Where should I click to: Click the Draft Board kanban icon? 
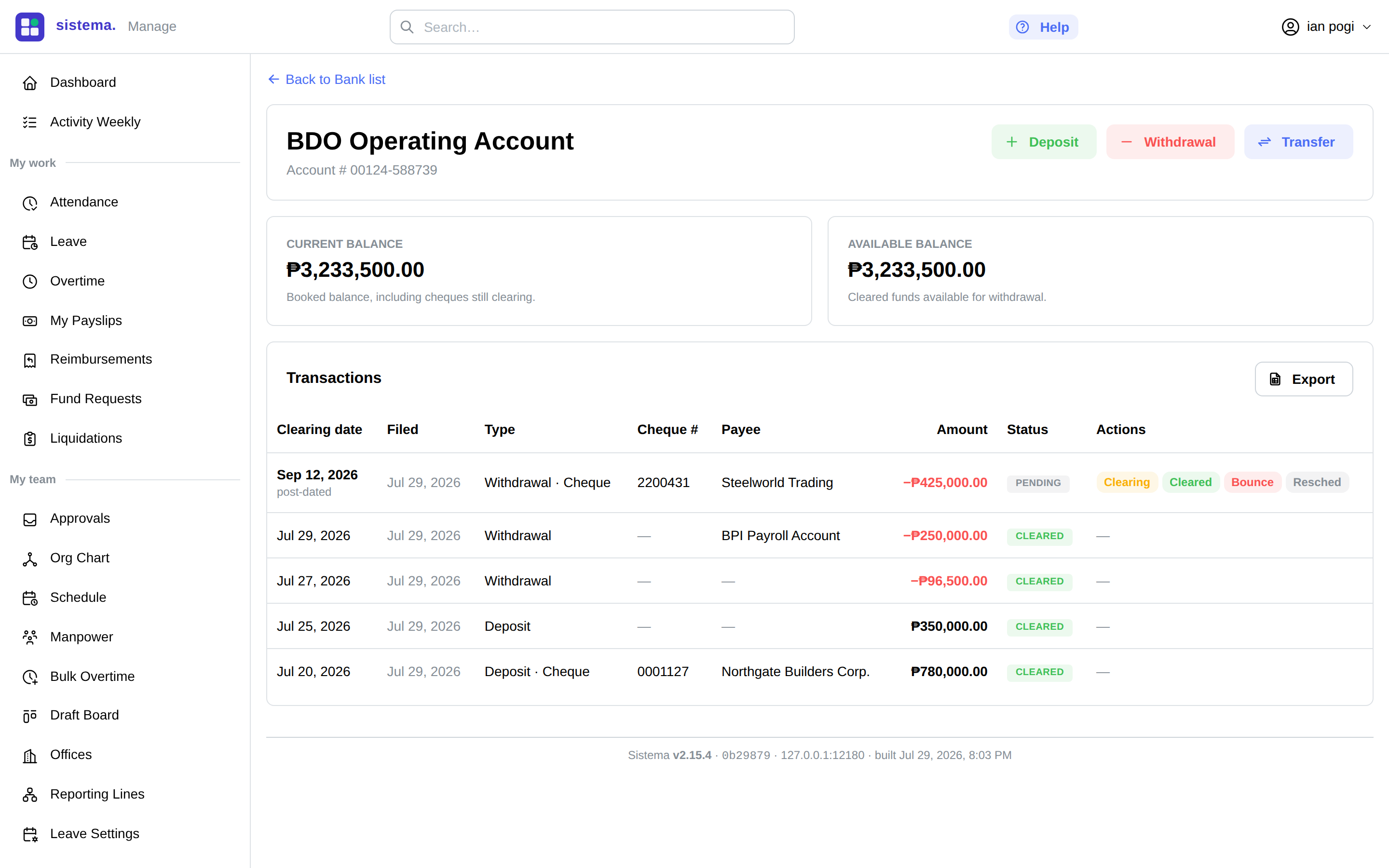coord(30,716)
